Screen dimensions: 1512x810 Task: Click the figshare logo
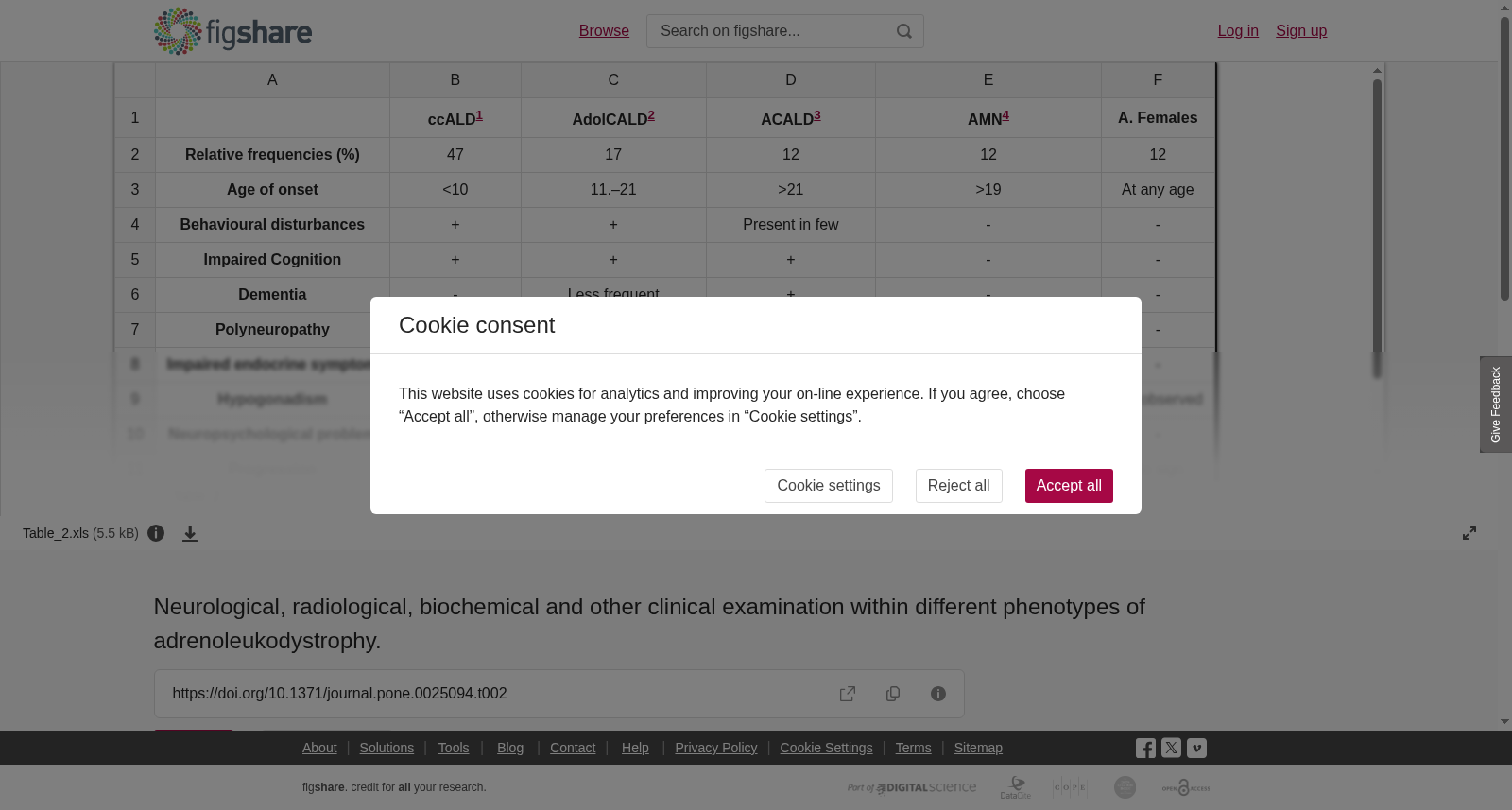tap(232, 31)
